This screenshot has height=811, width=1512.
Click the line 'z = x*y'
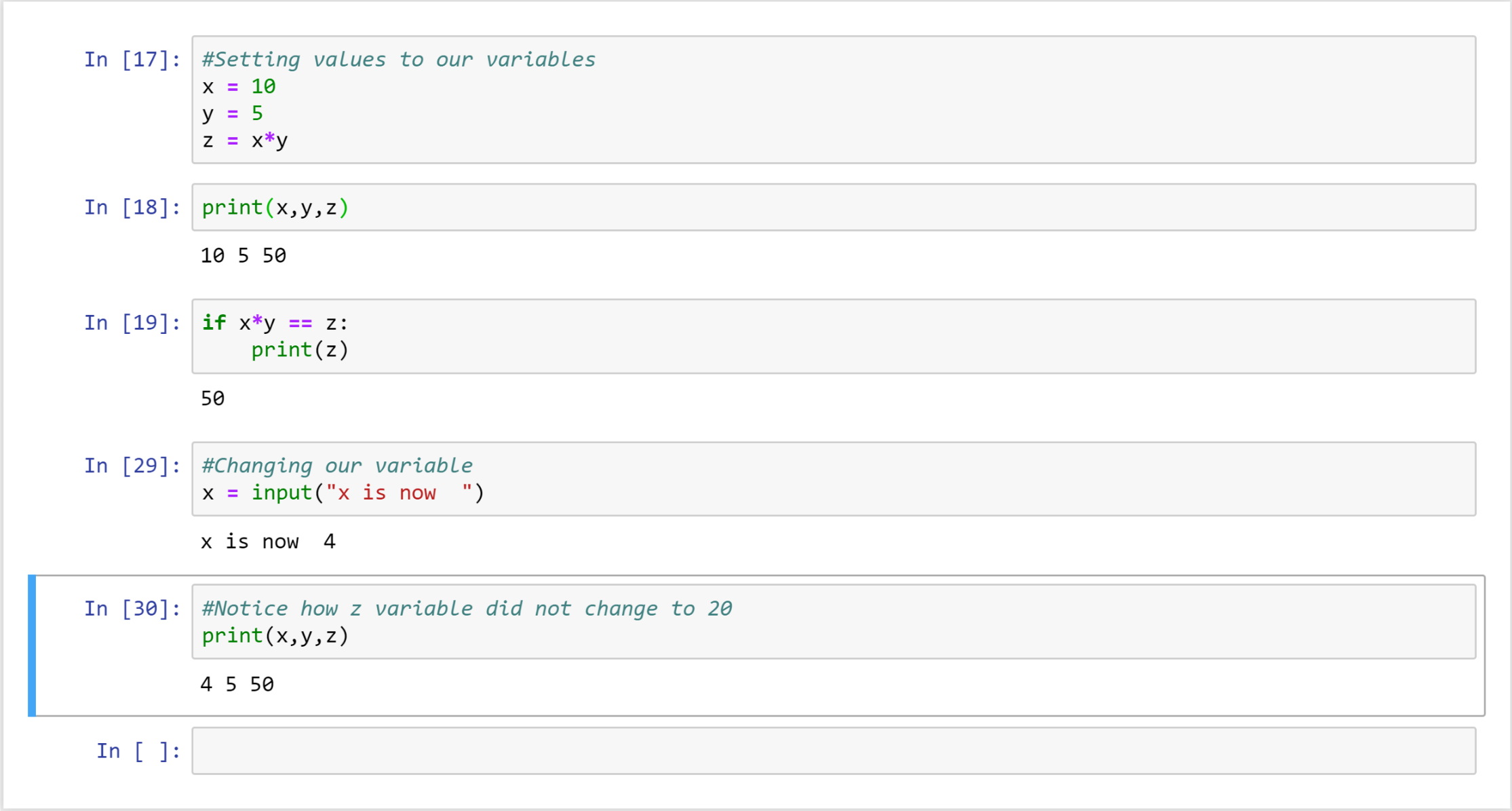[245, 140]
